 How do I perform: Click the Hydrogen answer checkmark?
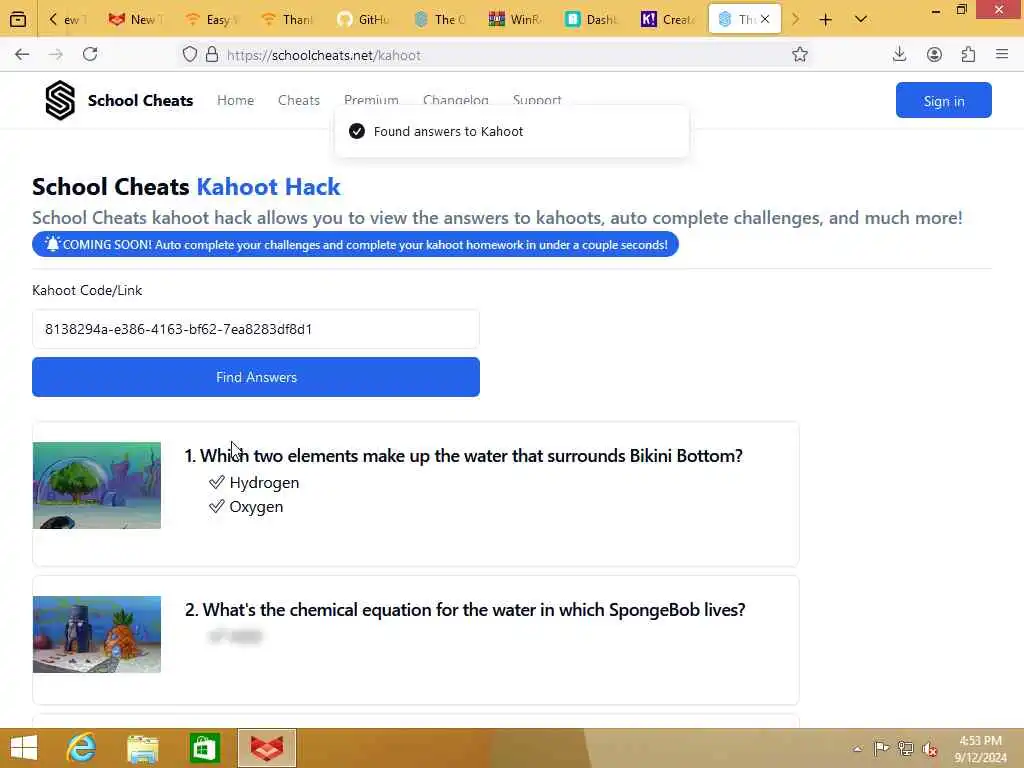click(216, 483)
